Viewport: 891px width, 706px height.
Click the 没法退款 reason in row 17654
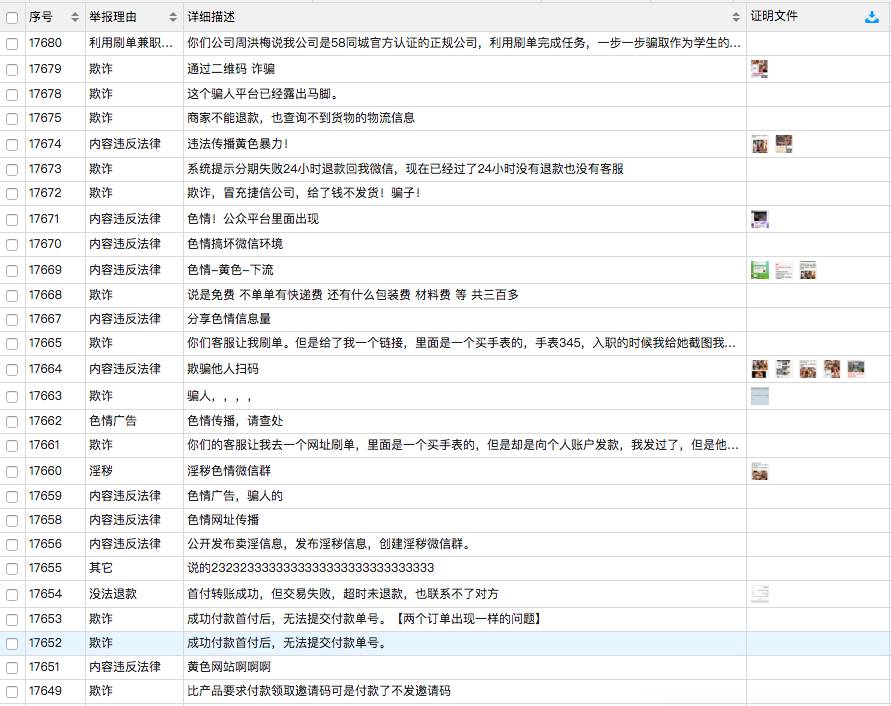113,594
